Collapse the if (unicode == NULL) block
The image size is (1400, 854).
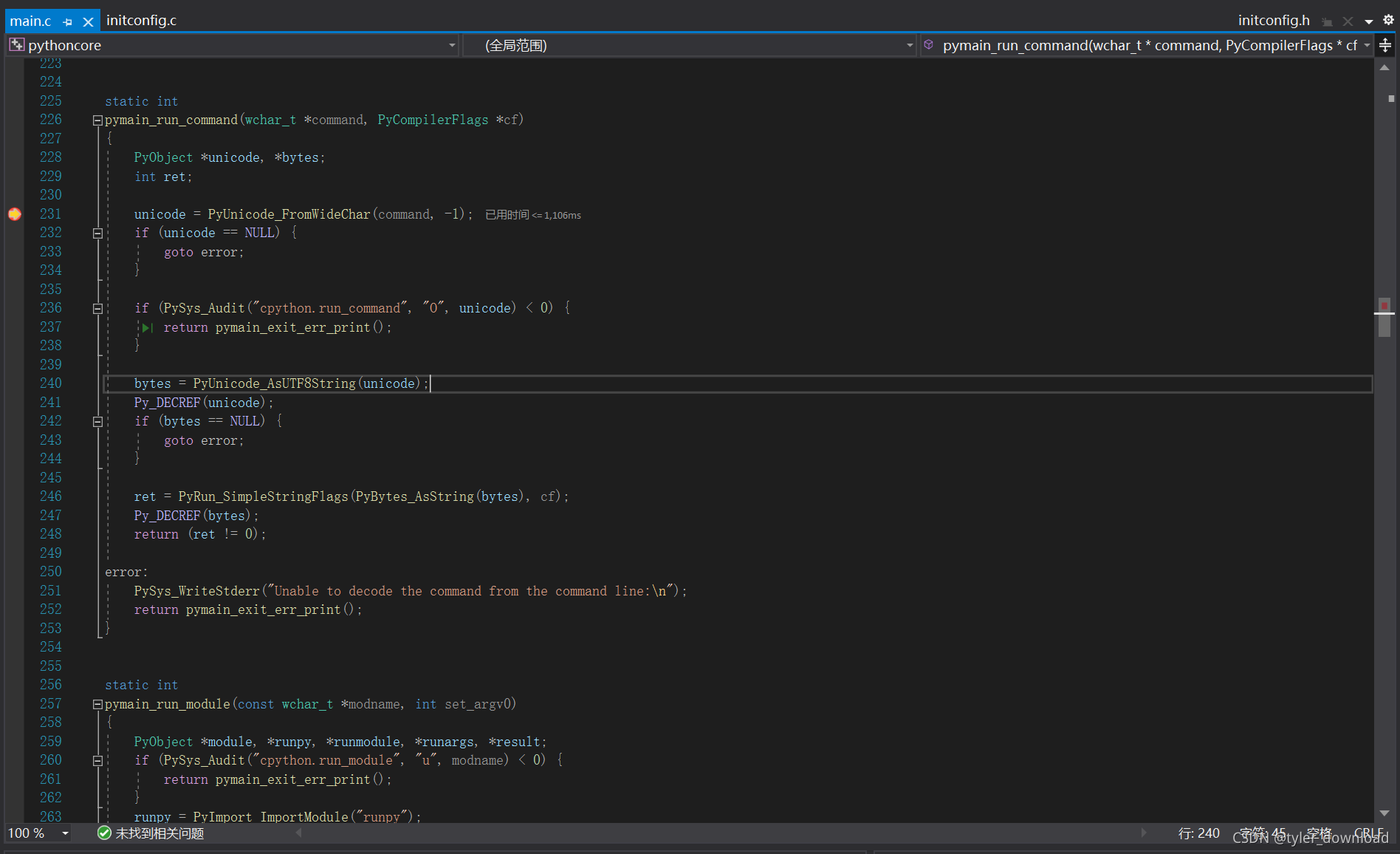tap(97, 233)
